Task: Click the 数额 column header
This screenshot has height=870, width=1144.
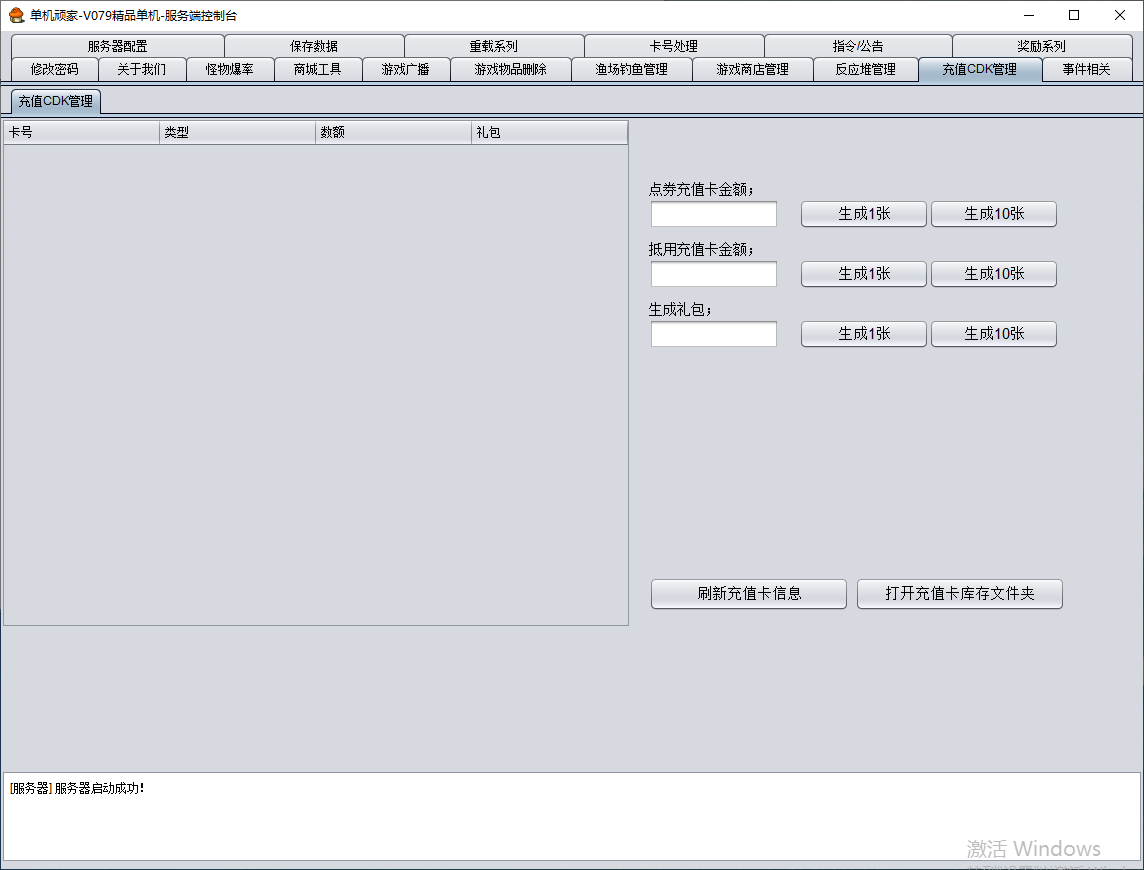Action: point(393,132)
